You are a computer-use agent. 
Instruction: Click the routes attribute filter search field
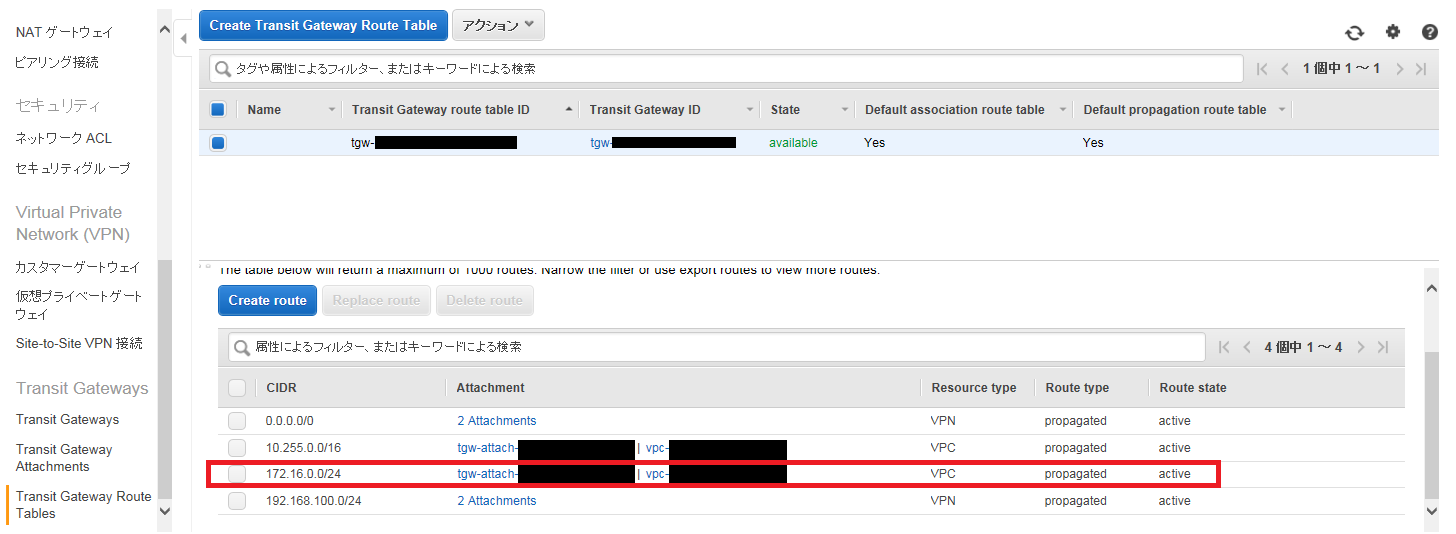(x=716, y=347)
